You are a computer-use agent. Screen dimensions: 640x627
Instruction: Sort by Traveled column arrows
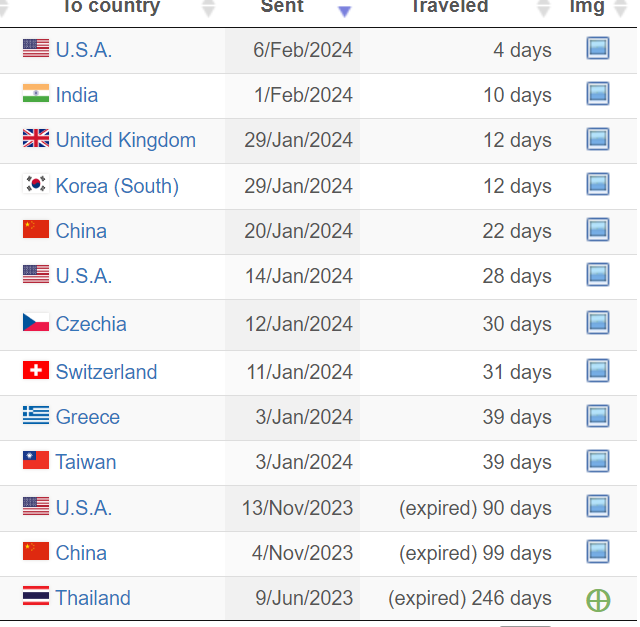click(543, 8)
